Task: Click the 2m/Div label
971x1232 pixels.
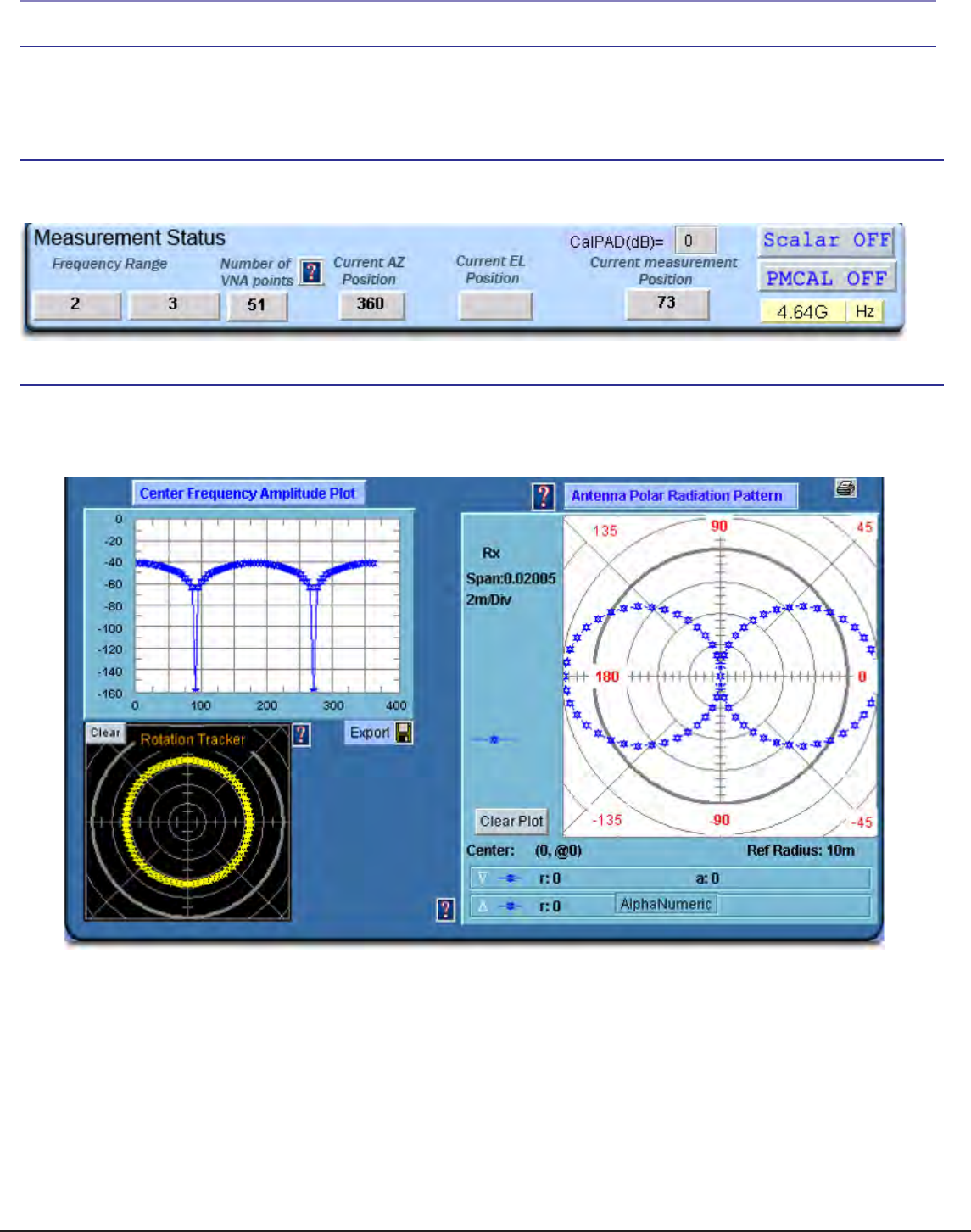Action: [488, 599]
